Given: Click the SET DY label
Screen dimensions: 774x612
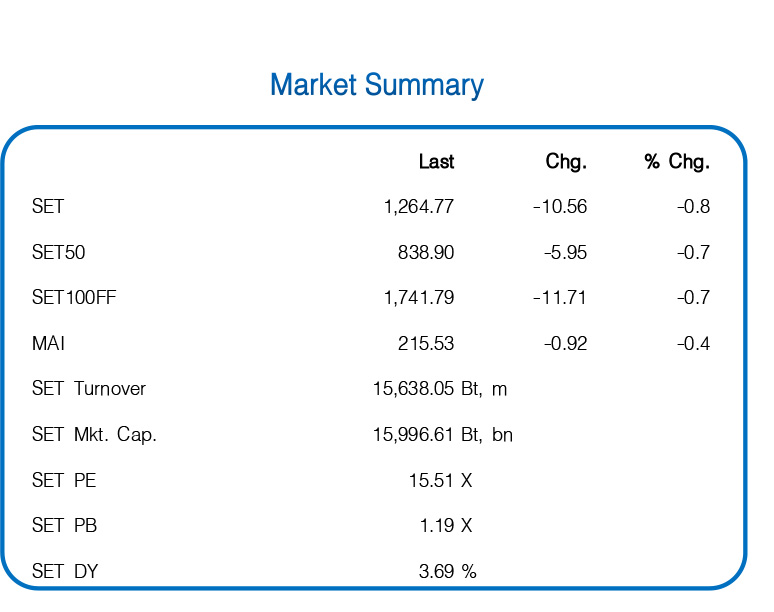Looking at the screenshot, I should [65, 572].
